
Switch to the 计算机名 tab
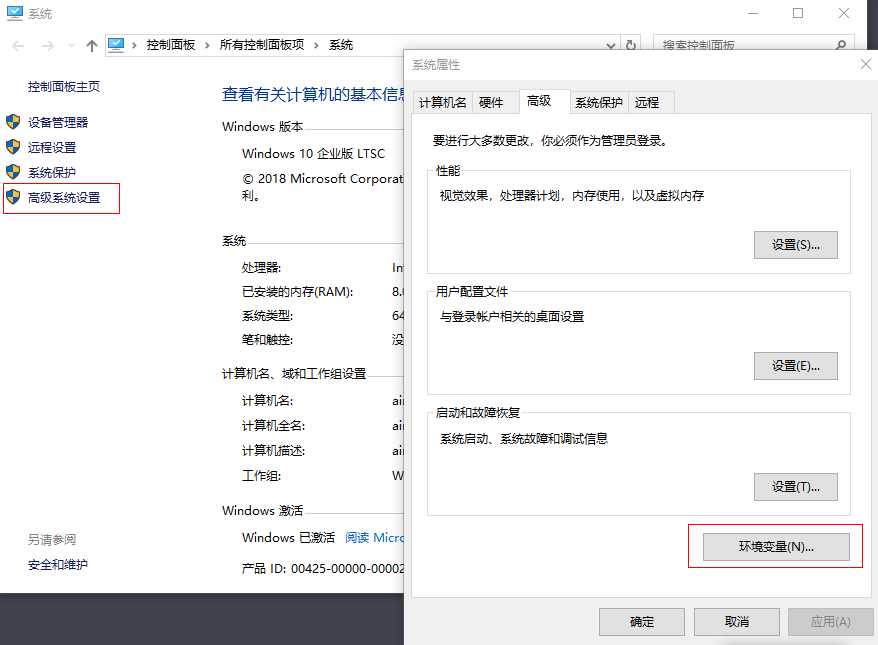pyautogui.click(x=442, y=103)
